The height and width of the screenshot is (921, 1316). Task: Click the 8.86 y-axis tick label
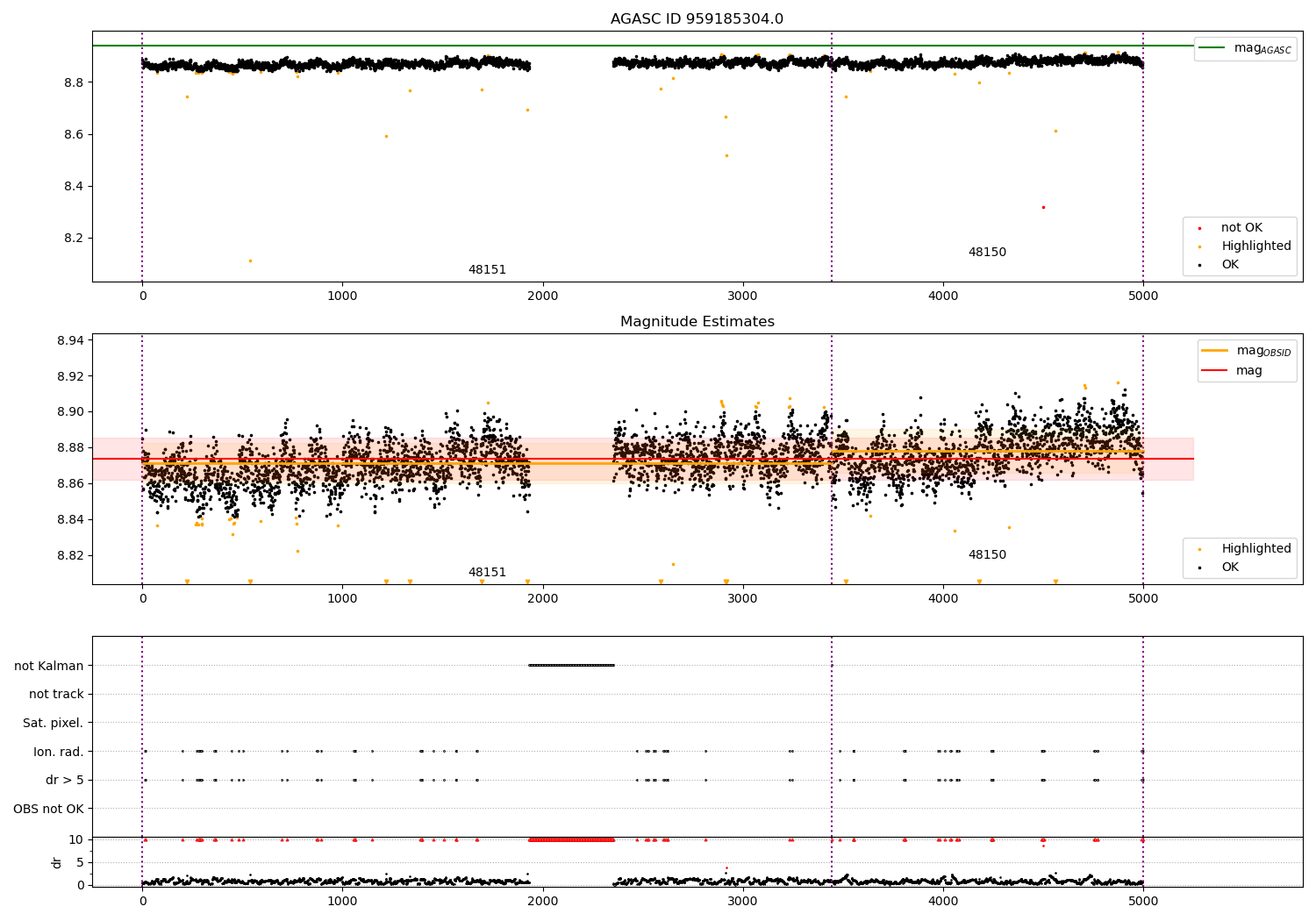[x=70, y=484]
